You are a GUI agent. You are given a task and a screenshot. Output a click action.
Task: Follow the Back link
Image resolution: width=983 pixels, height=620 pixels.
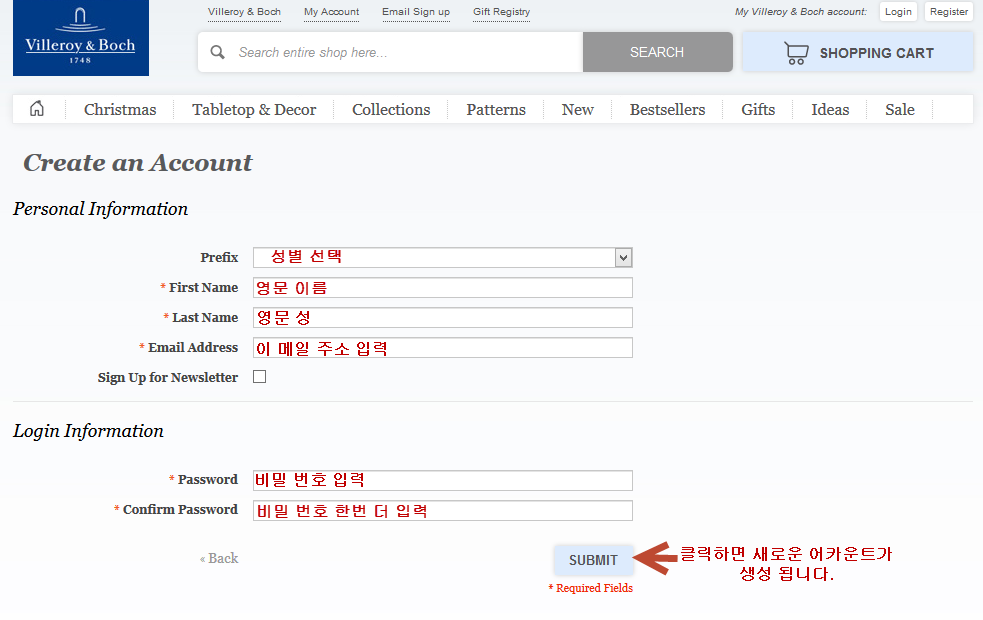219,558
